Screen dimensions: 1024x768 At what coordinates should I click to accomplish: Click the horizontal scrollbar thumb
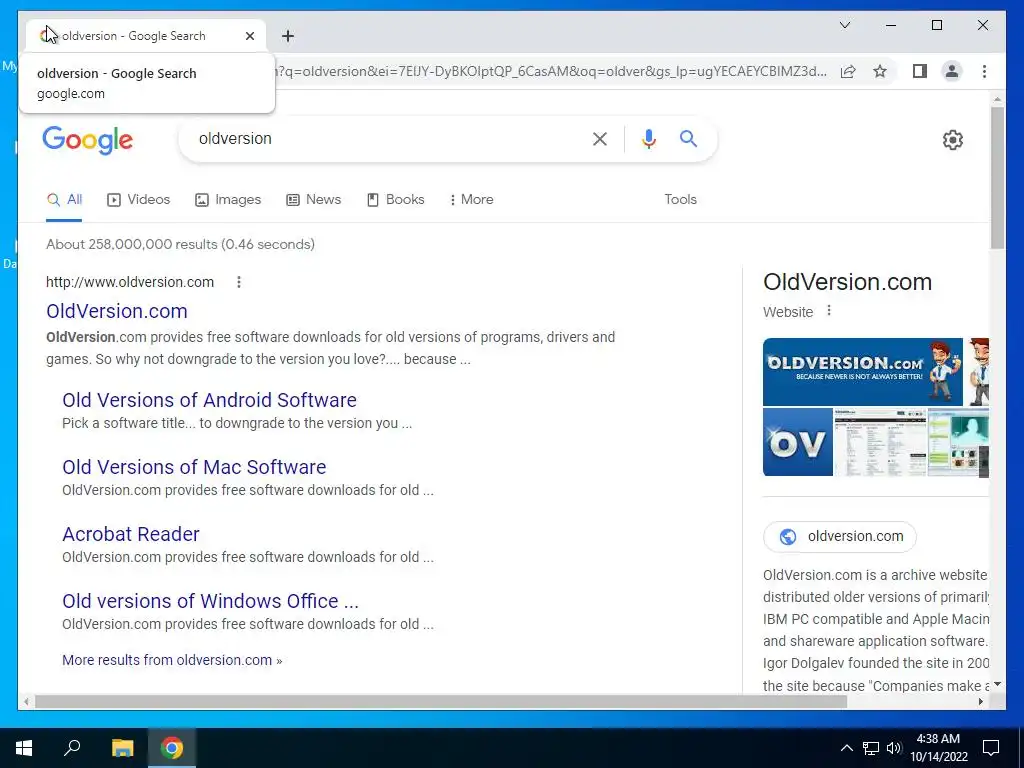(441, 702)
